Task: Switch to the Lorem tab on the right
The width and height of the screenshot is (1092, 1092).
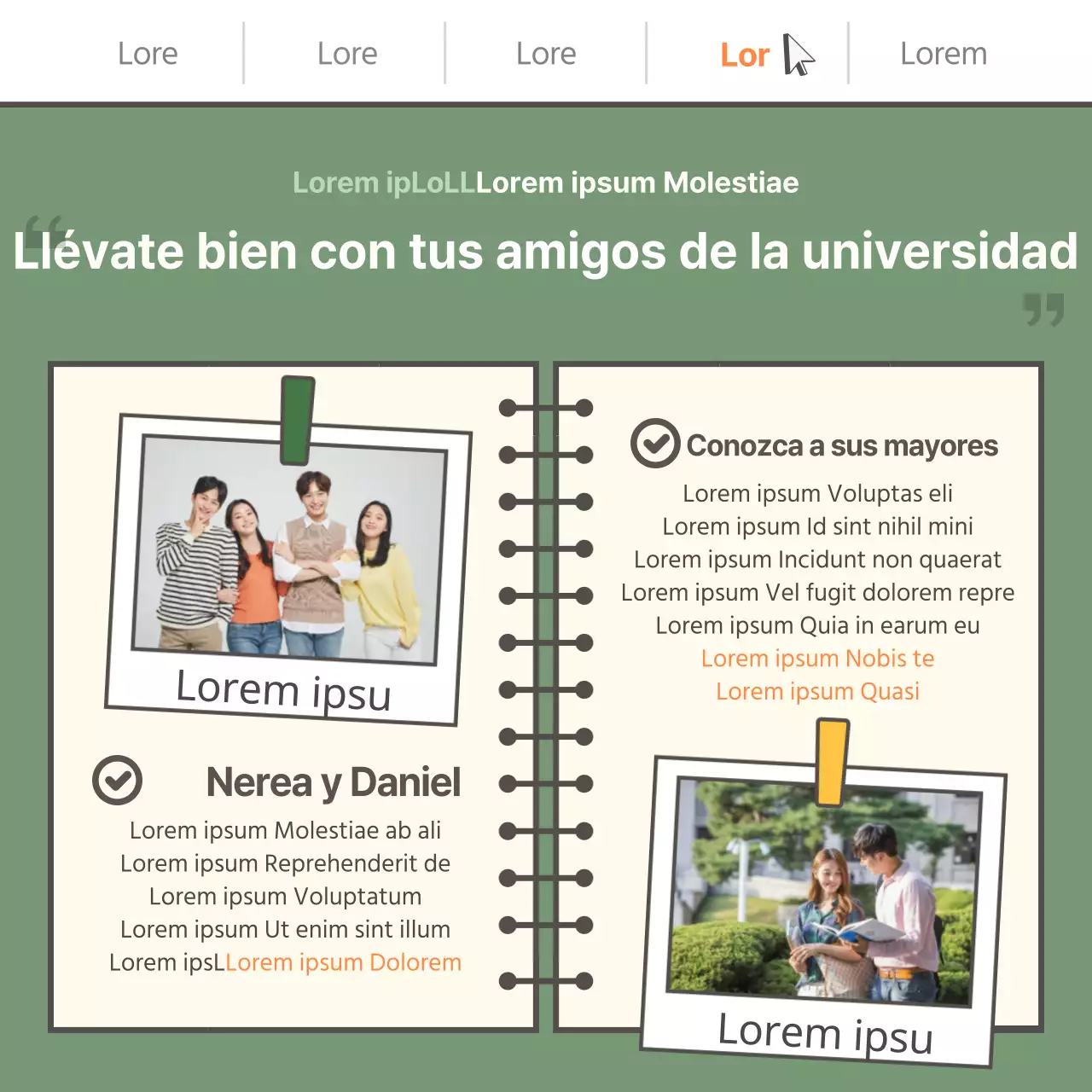Action: point(944,53)
